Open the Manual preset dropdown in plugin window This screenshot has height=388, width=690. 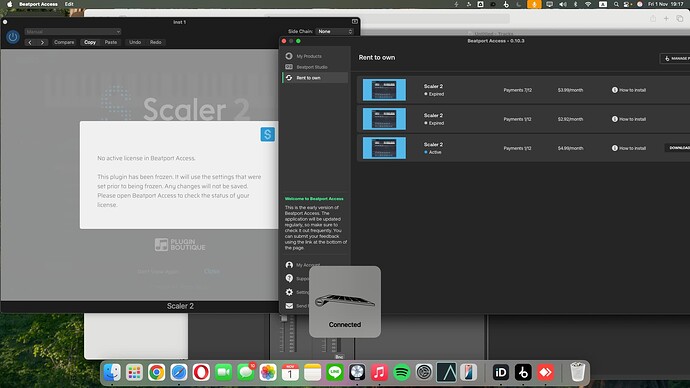coord(73,32)
